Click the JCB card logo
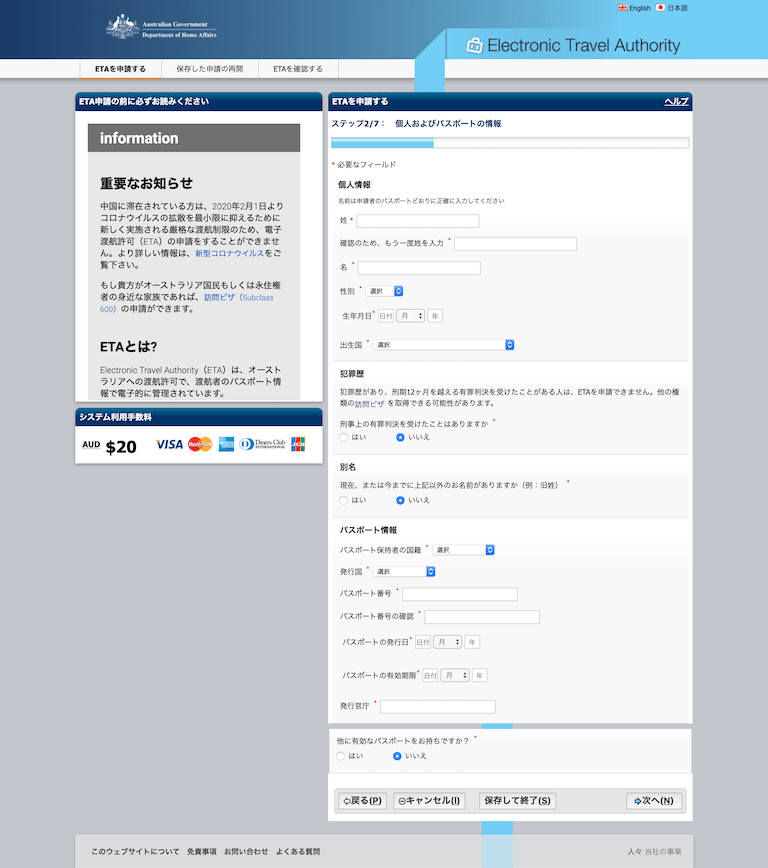 click(298, 444)
